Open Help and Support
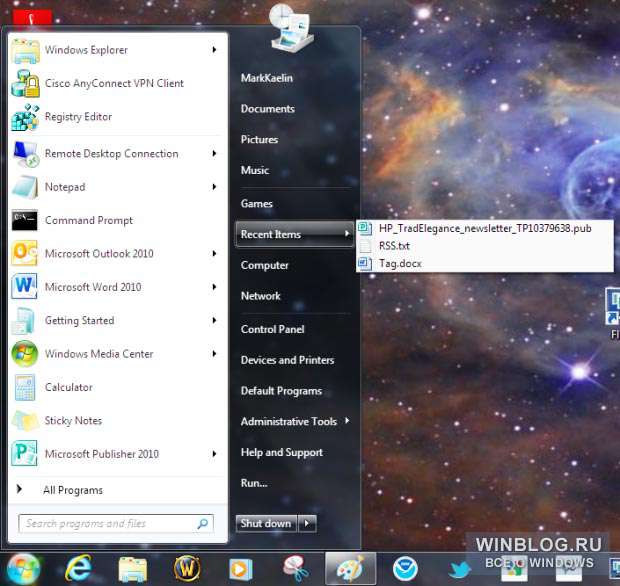 (282, 452)
